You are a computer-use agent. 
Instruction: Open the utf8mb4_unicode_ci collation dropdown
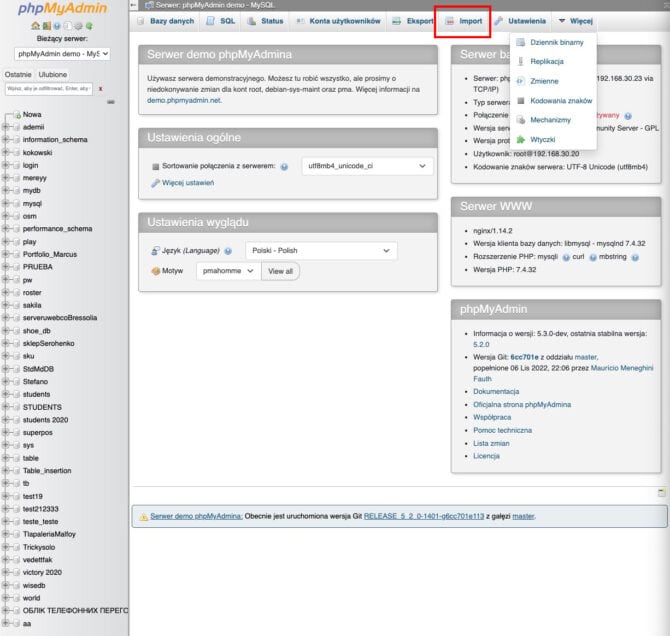(367, 166)
